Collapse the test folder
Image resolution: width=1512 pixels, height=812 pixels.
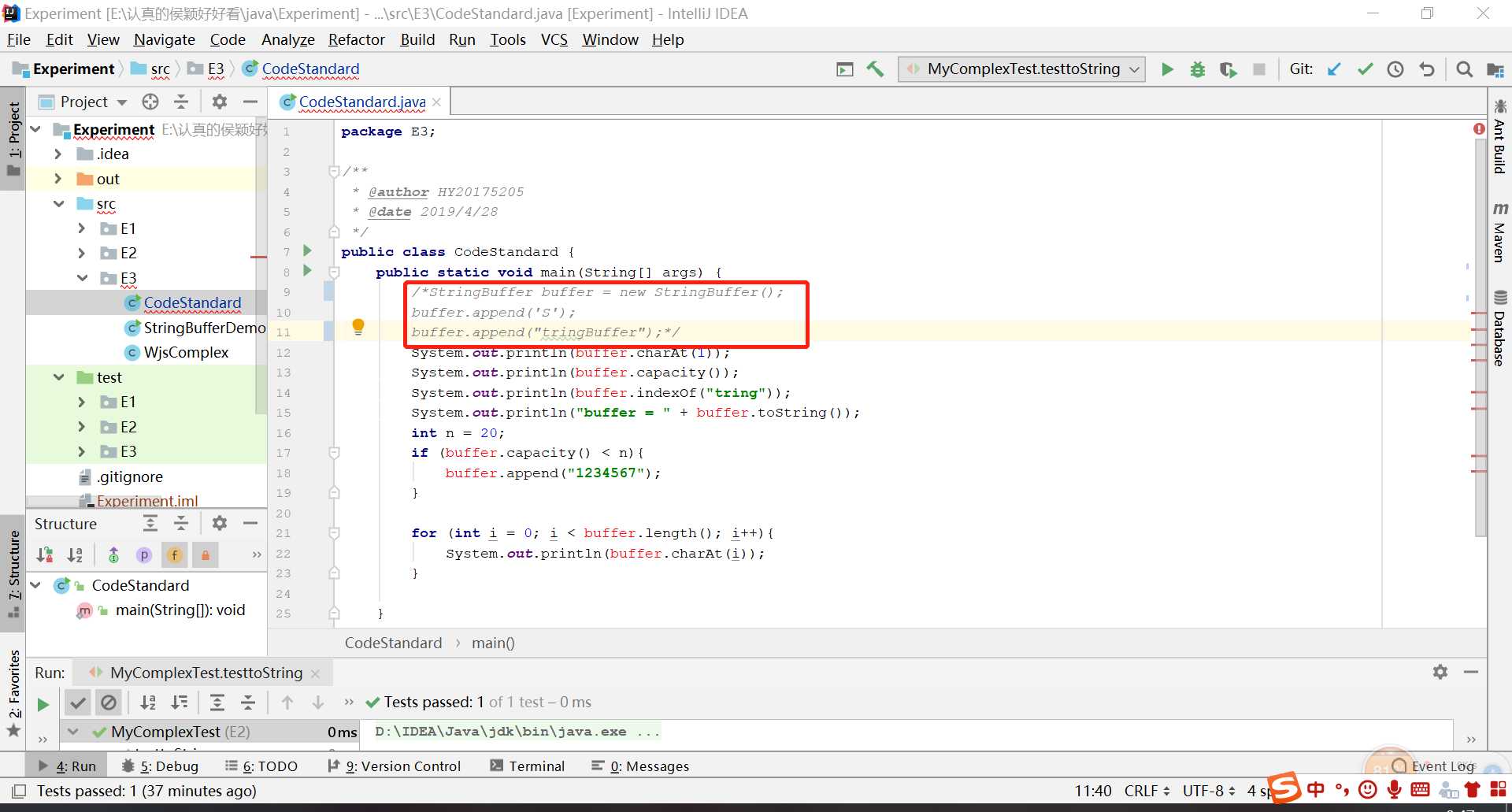pyautogui.click(x=58, y=377)
